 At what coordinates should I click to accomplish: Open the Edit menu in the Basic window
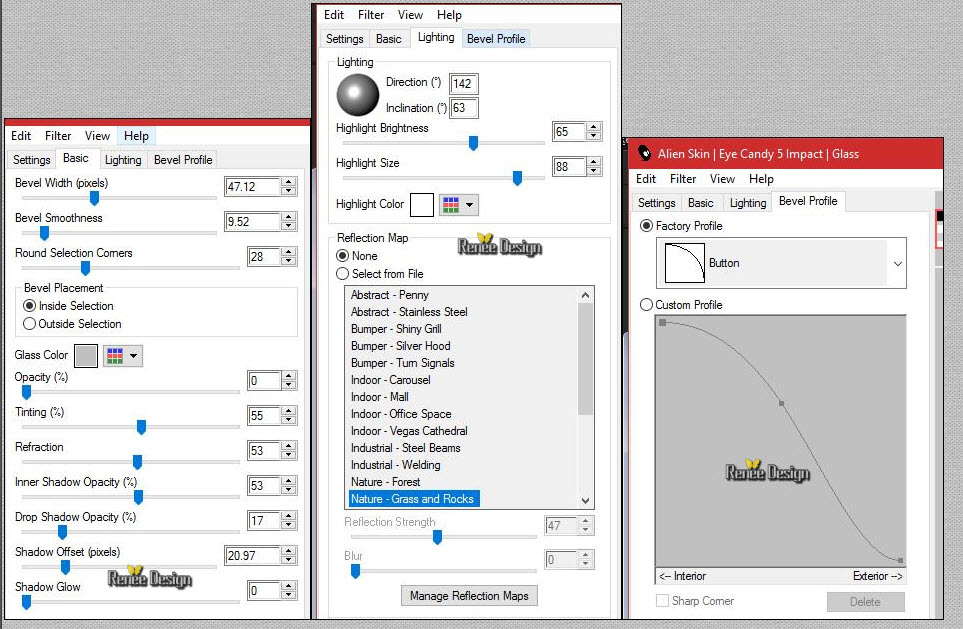pyautogui.click(x=20, y=136)
